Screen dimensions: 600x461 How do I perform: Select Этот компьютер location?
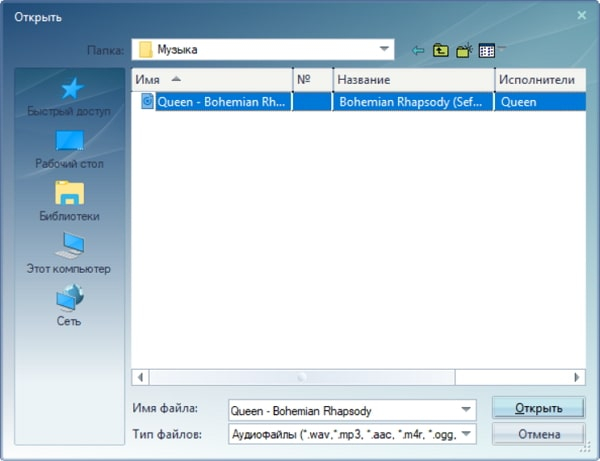pyautogui.click(x=69, y=253)
